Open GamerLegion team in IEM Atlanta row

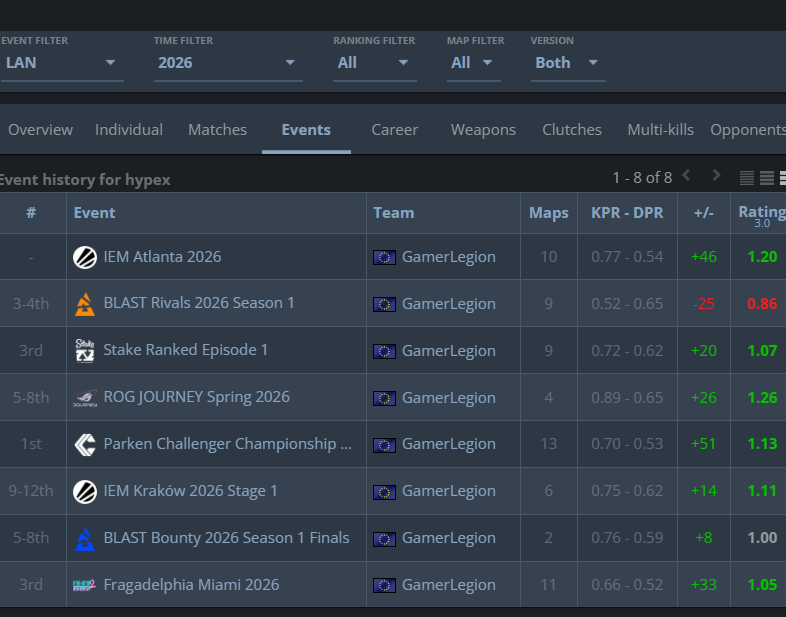pyautogui.click(x=449, y=257)
